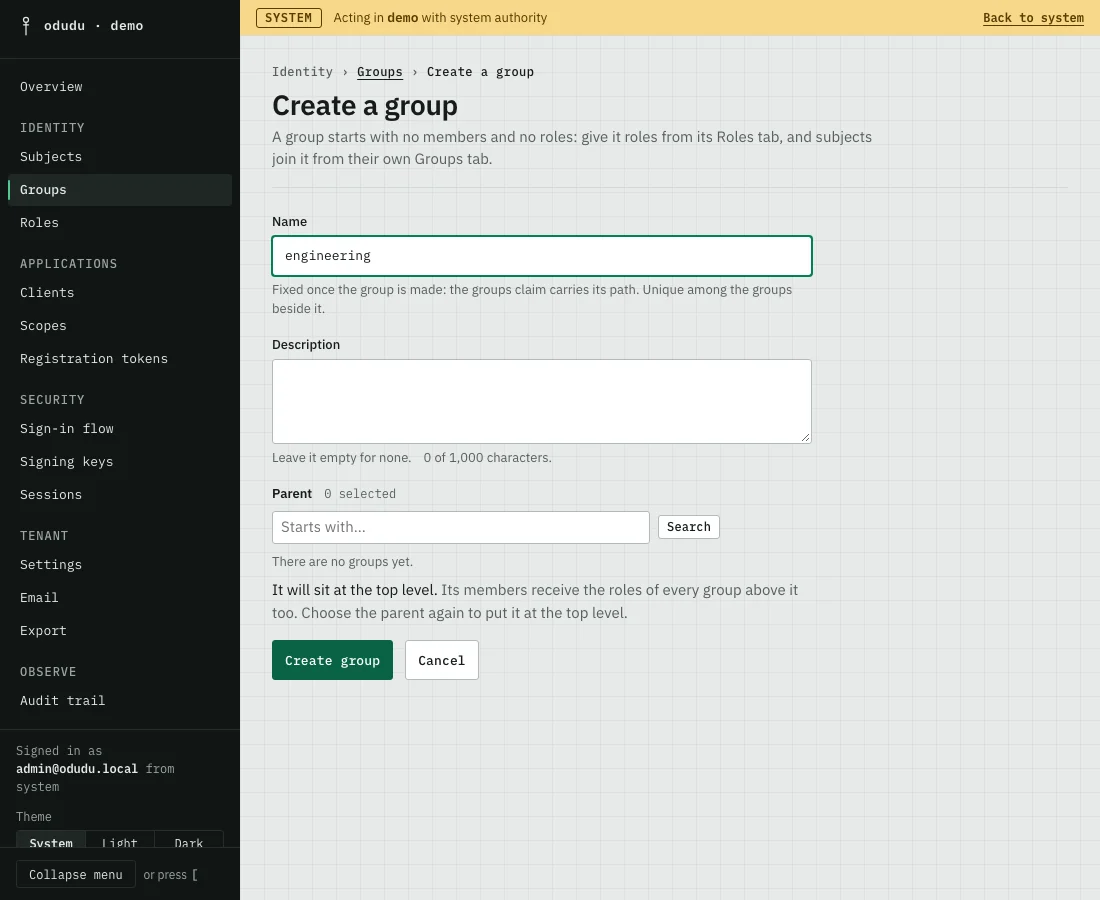
Task: Open the Scopes page
Action: click(x=120, y=325)
